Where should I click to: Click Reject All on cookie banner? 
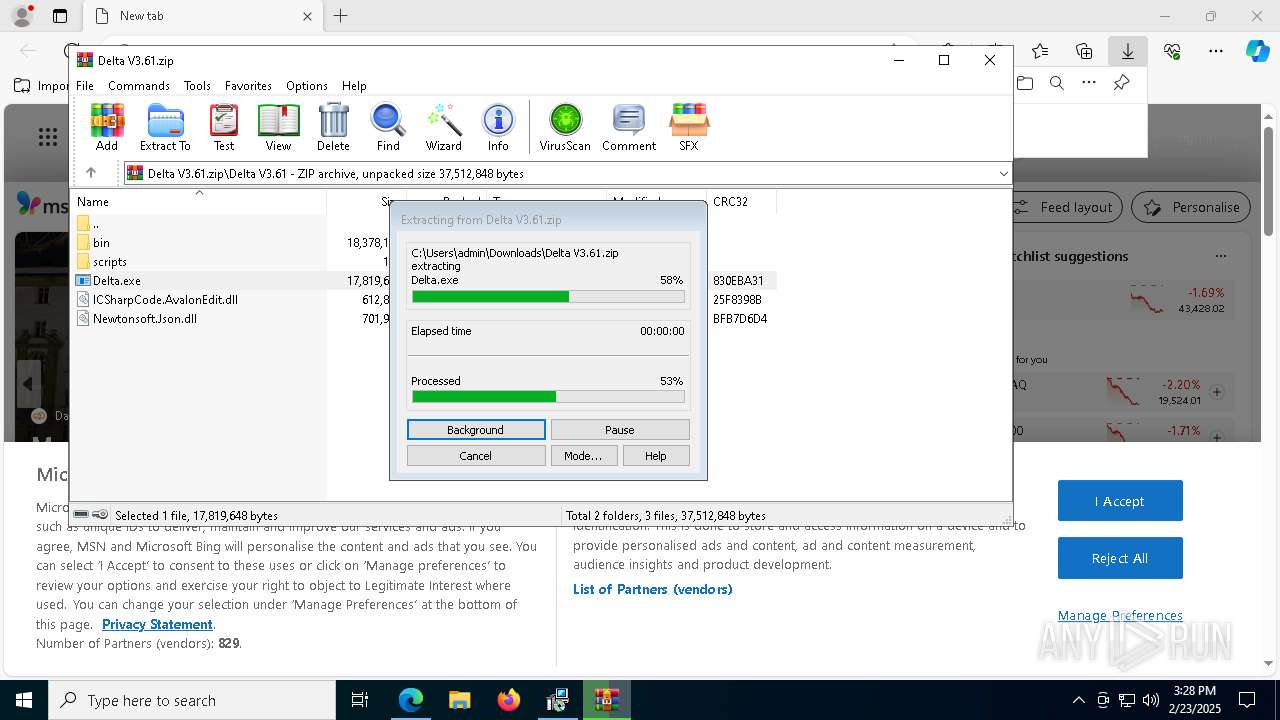1120,558
